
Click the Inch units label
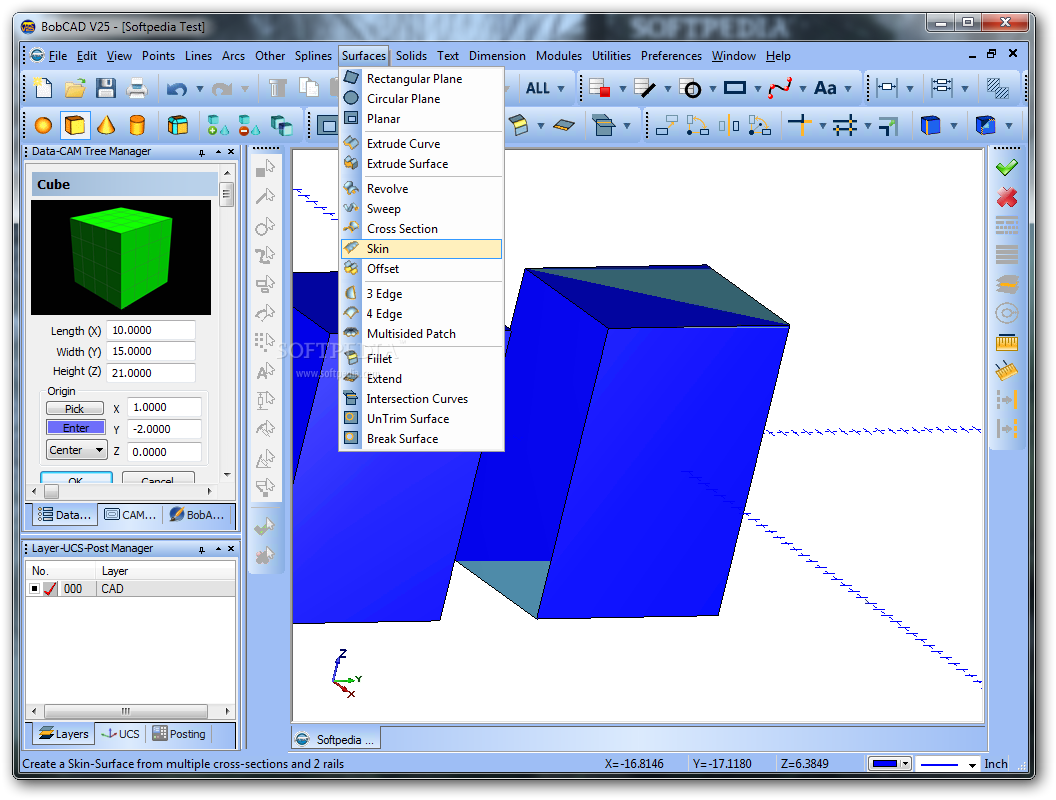tap(996, 764)
